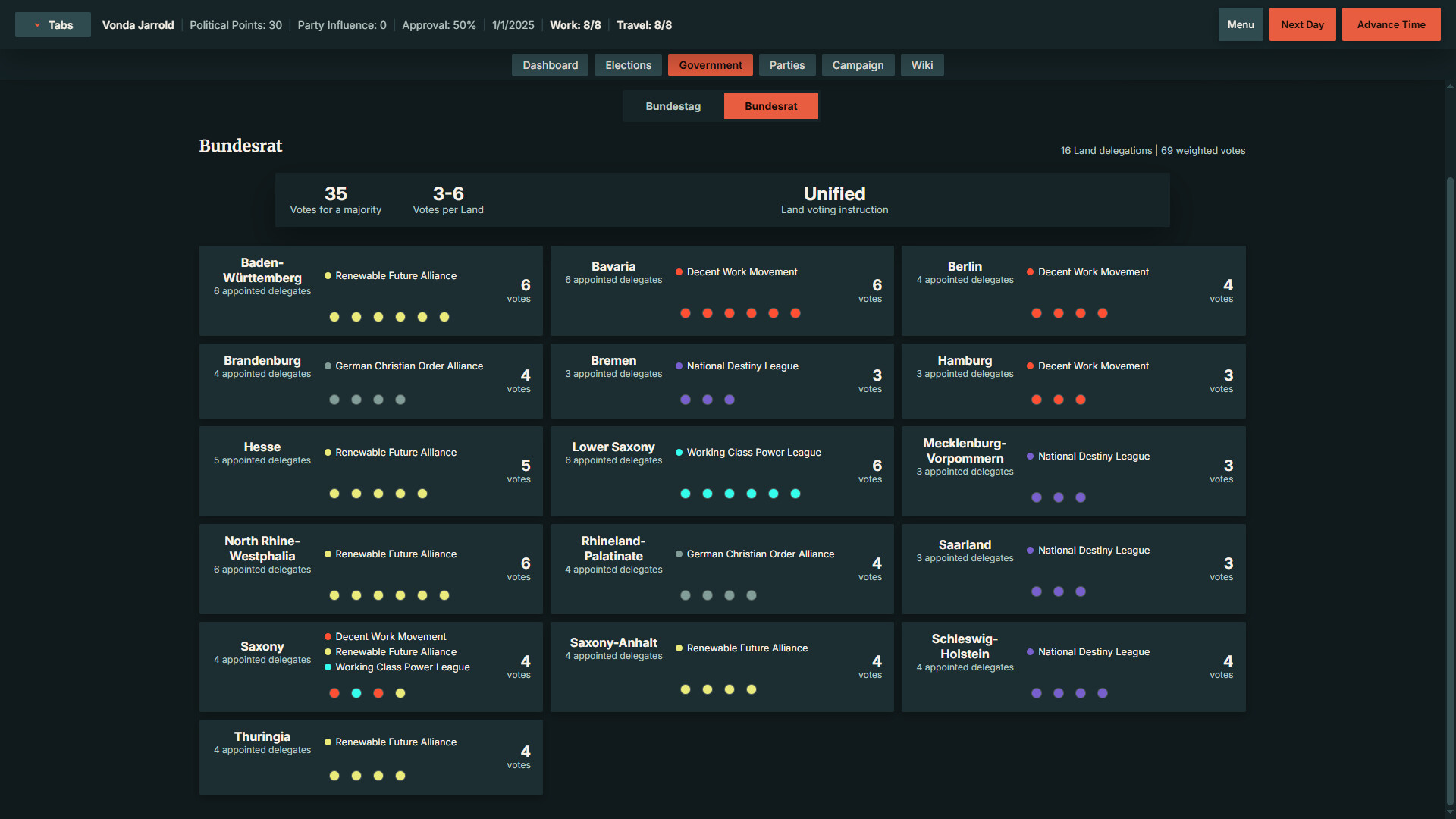This screenshot has height=819, width=1456.
Task: Click the 35 votes for a majority stat
Action: [x=335, y=200]
